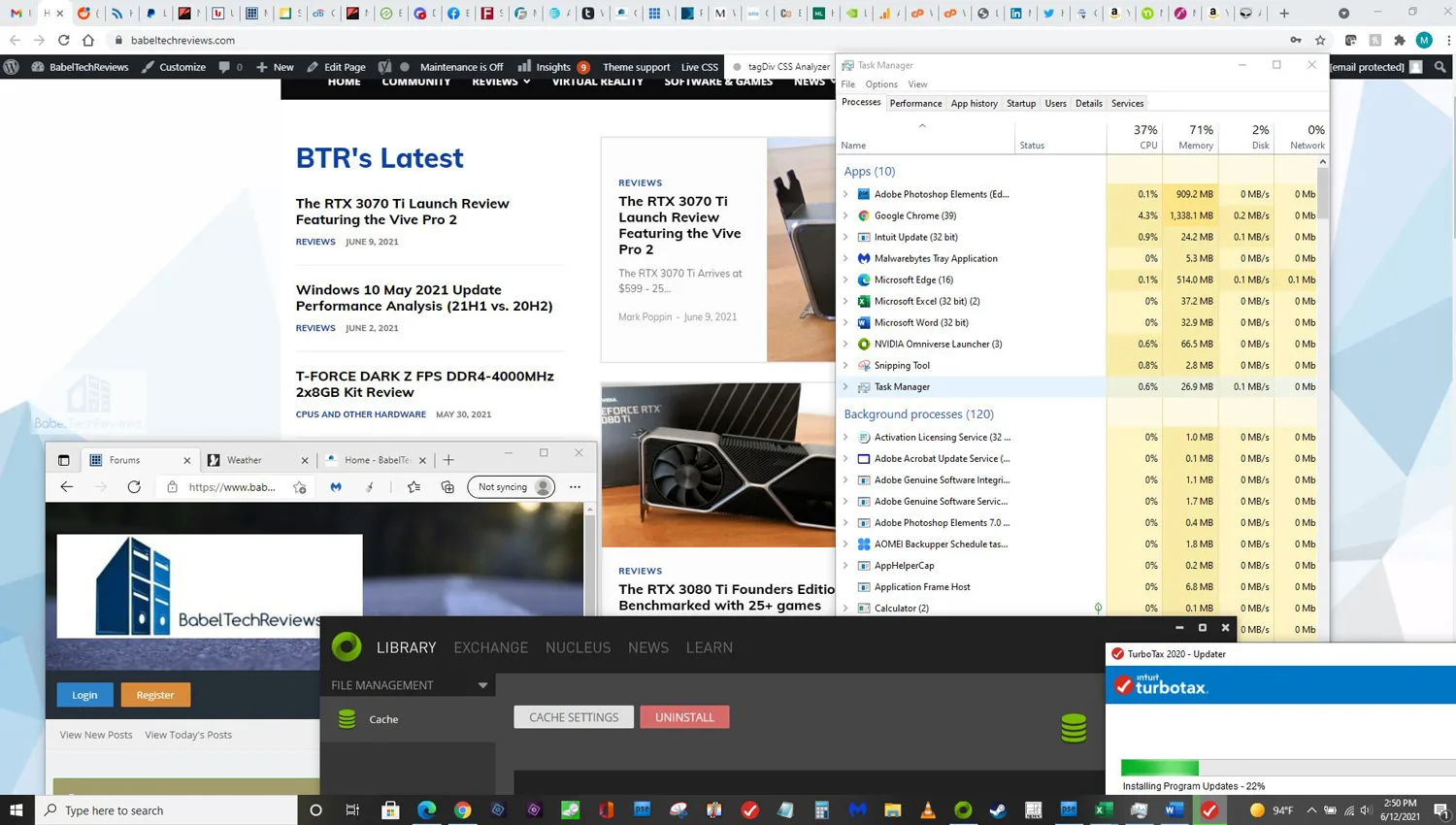Open Chrome extensions puzzle icon
This screenshot has height=825, width=1456.
[x=1400, y=40]
